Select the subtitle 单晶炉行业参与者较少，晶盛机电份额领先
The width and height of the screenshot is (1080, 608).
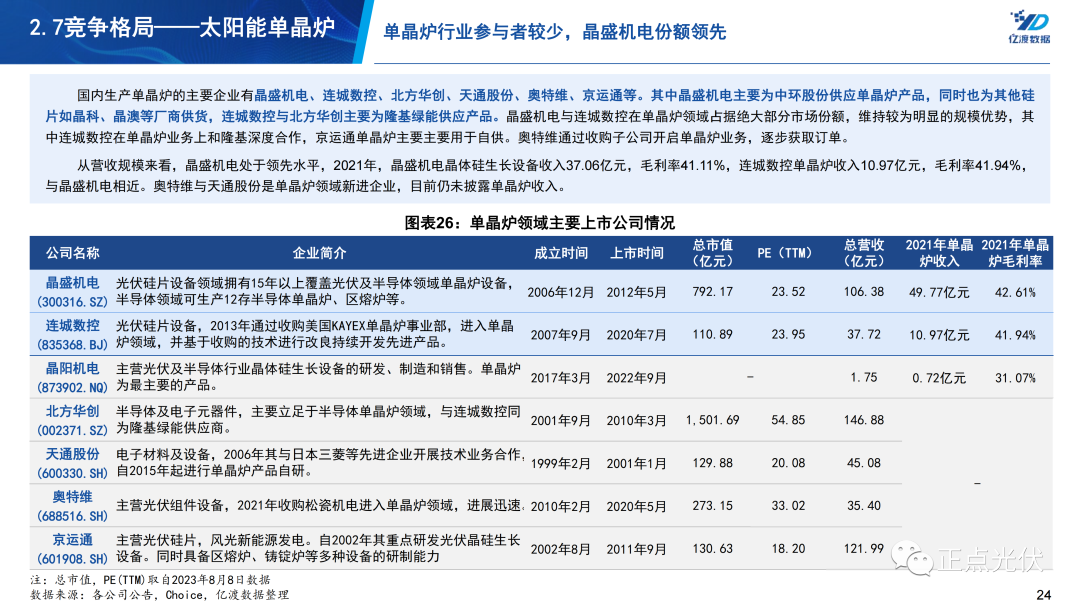click(554, 32)
